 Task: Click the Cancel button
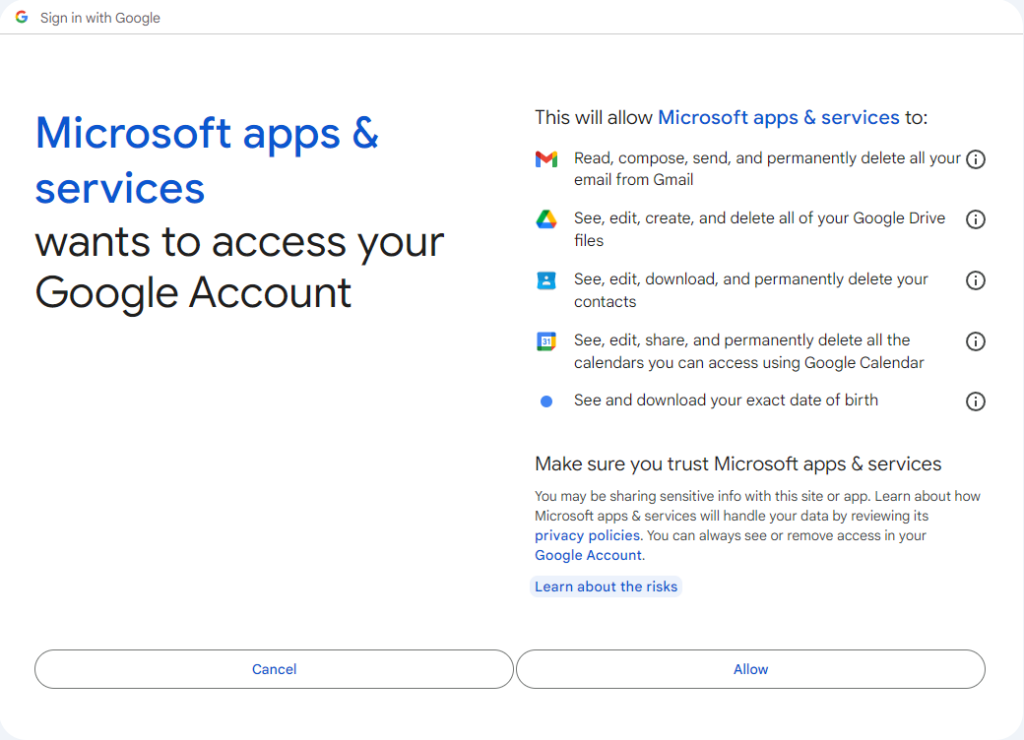pos(274,669)
